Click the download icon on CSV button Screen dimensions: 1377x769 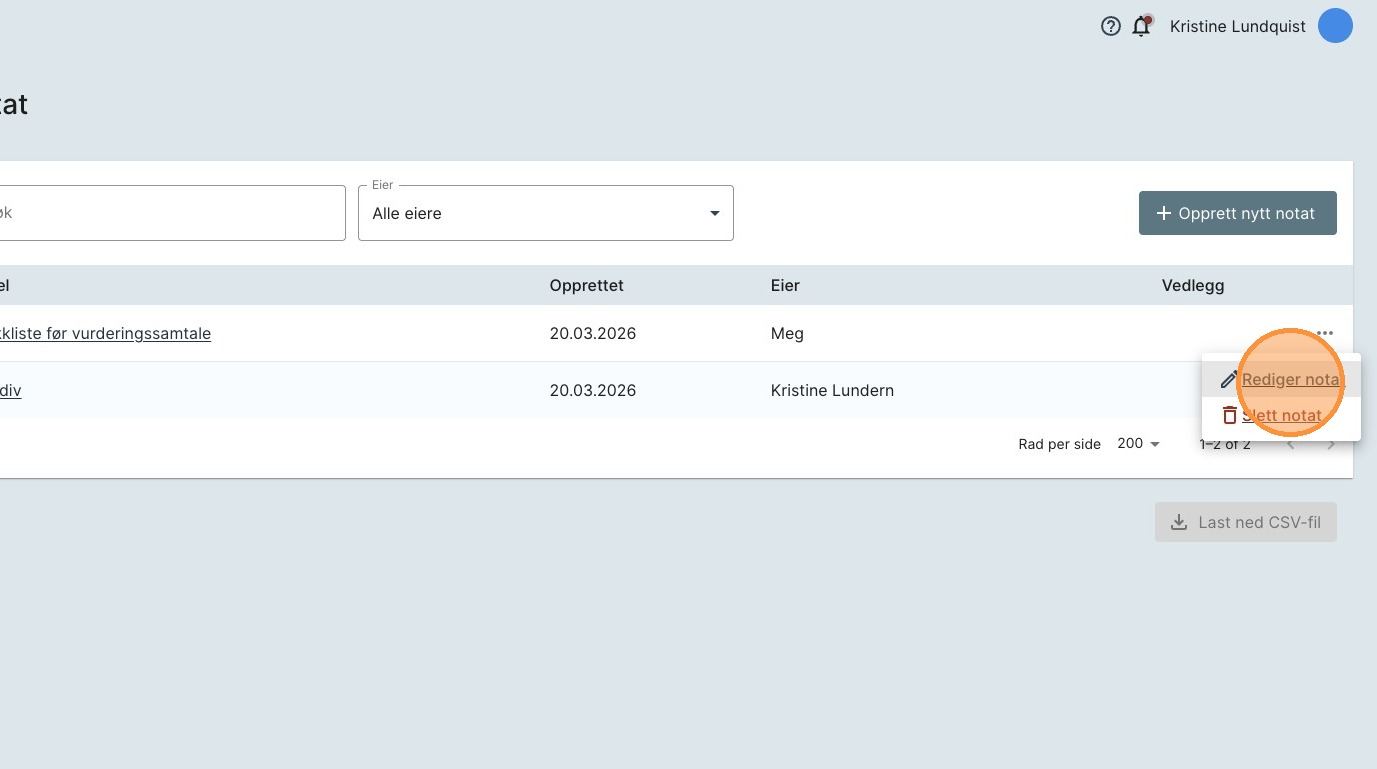tap(1179, 522)
